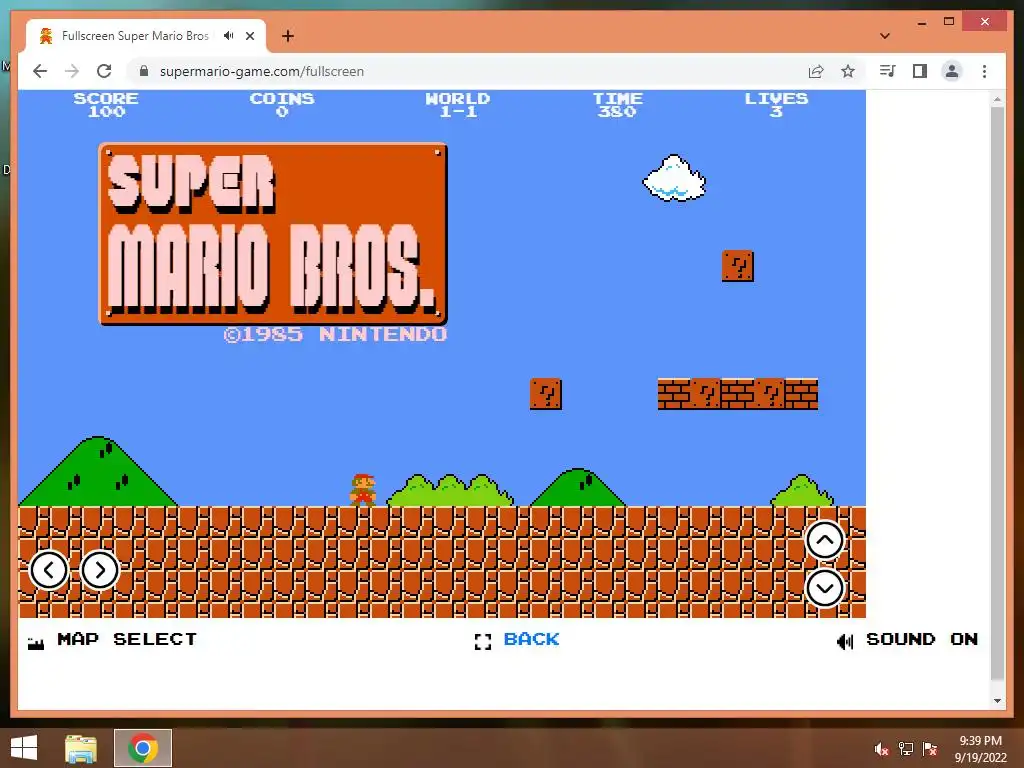Image resolution: width=1024 pixels, height=768 pixels.
Task: Click the Mario character sprite
Action: (363, 490)
